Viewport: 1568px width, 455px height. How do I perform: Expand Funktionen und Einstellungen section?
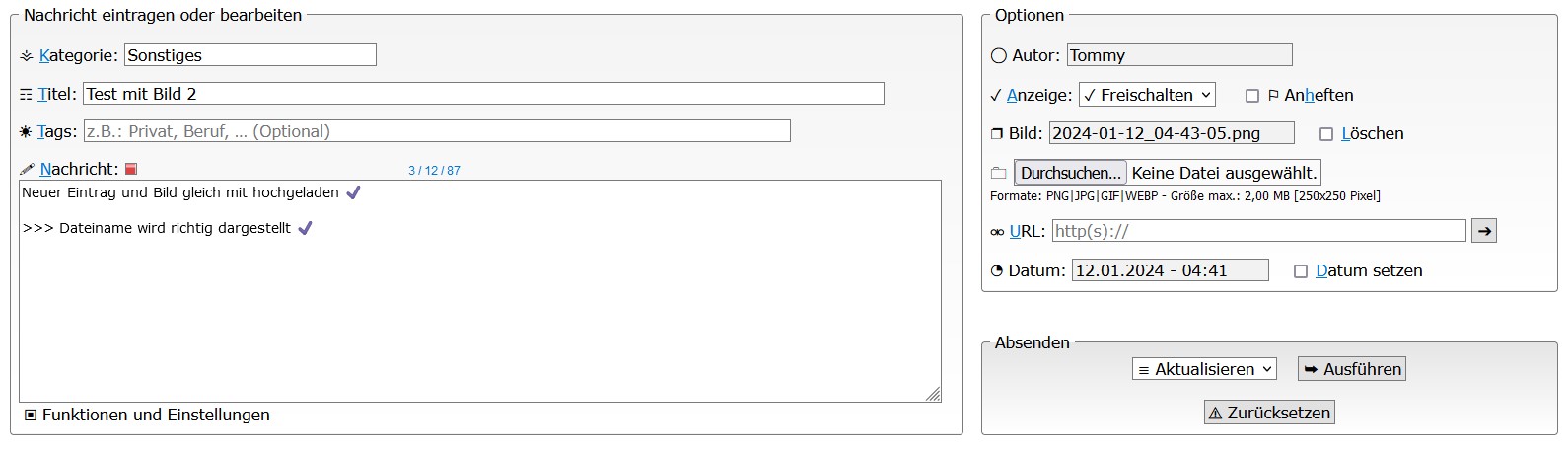click(x=31, y=416)
